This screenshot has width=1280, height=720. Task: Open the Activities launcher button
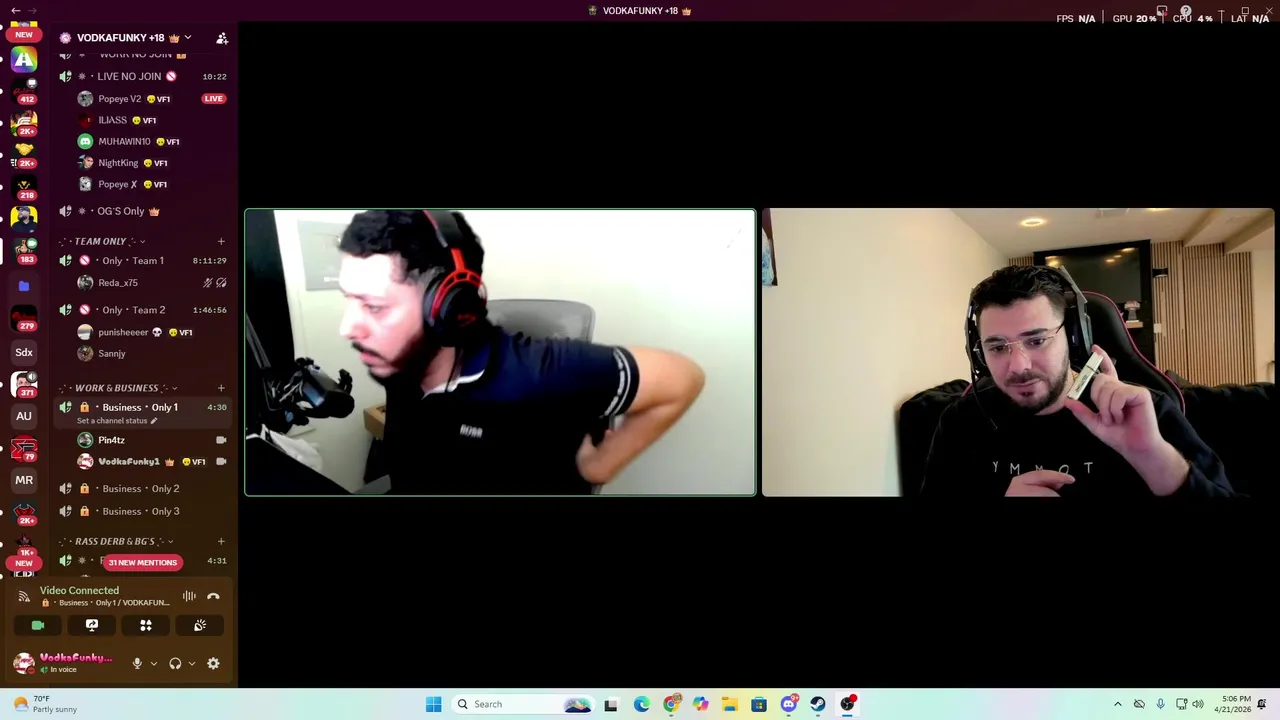(146, 625)
